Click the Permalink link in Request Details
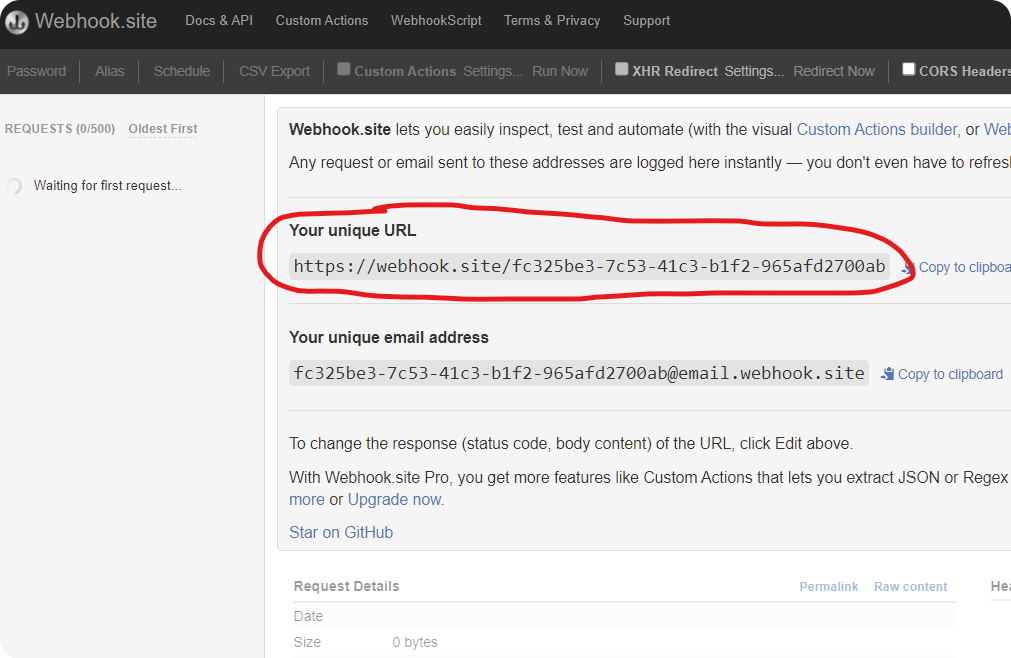The height and width of the screenshot is (658, 1011). [x=829, y=586]
